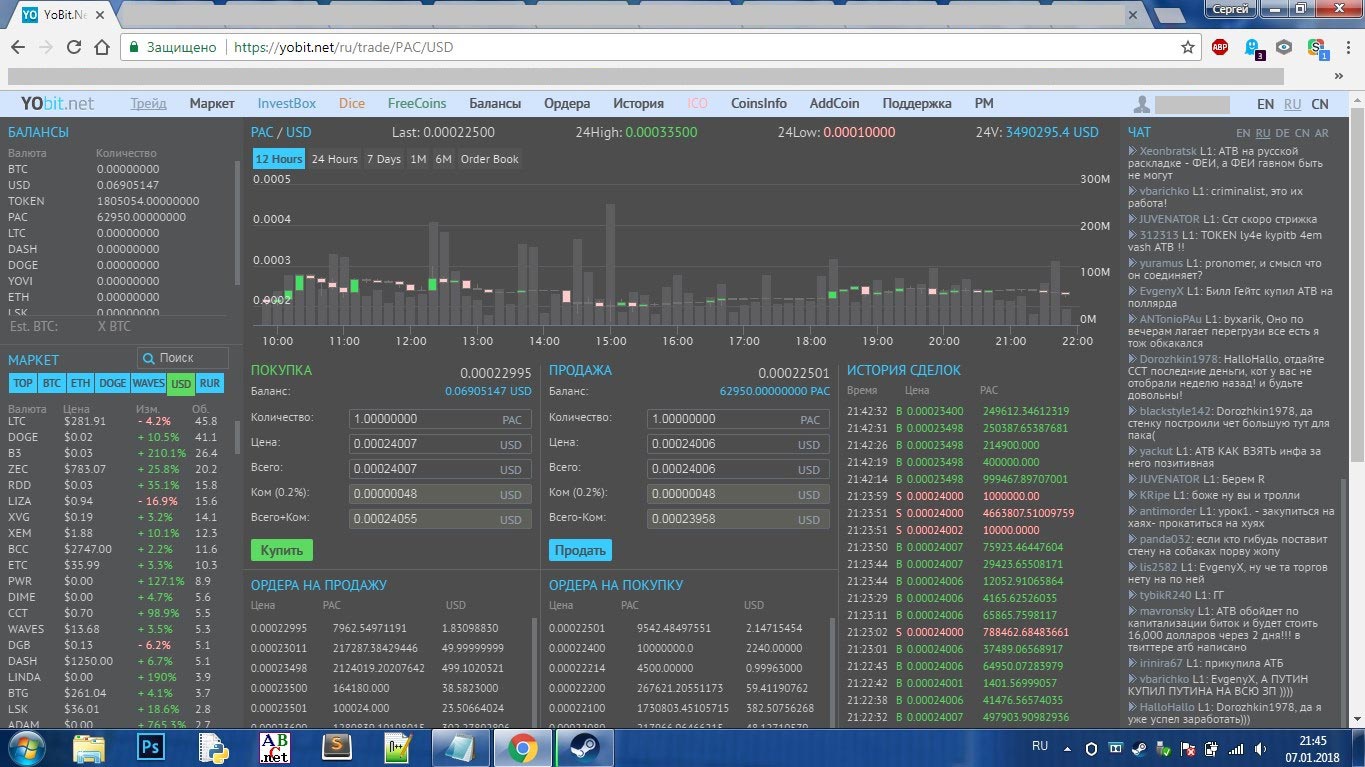Switch the chart to 24 Hours
The image size is (1365, 767).
pos(334,159)
